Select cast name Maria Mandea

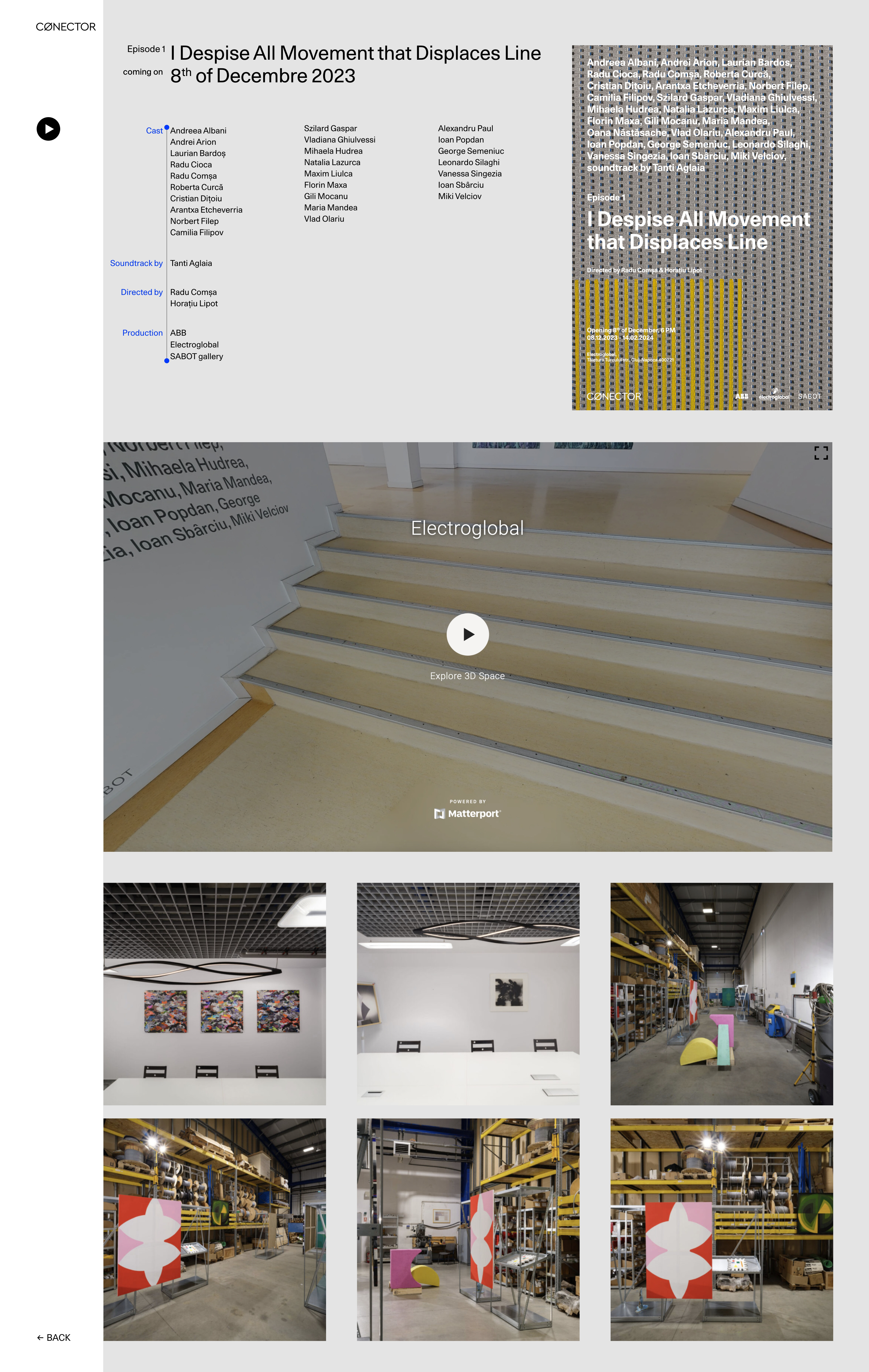[331, 207]
